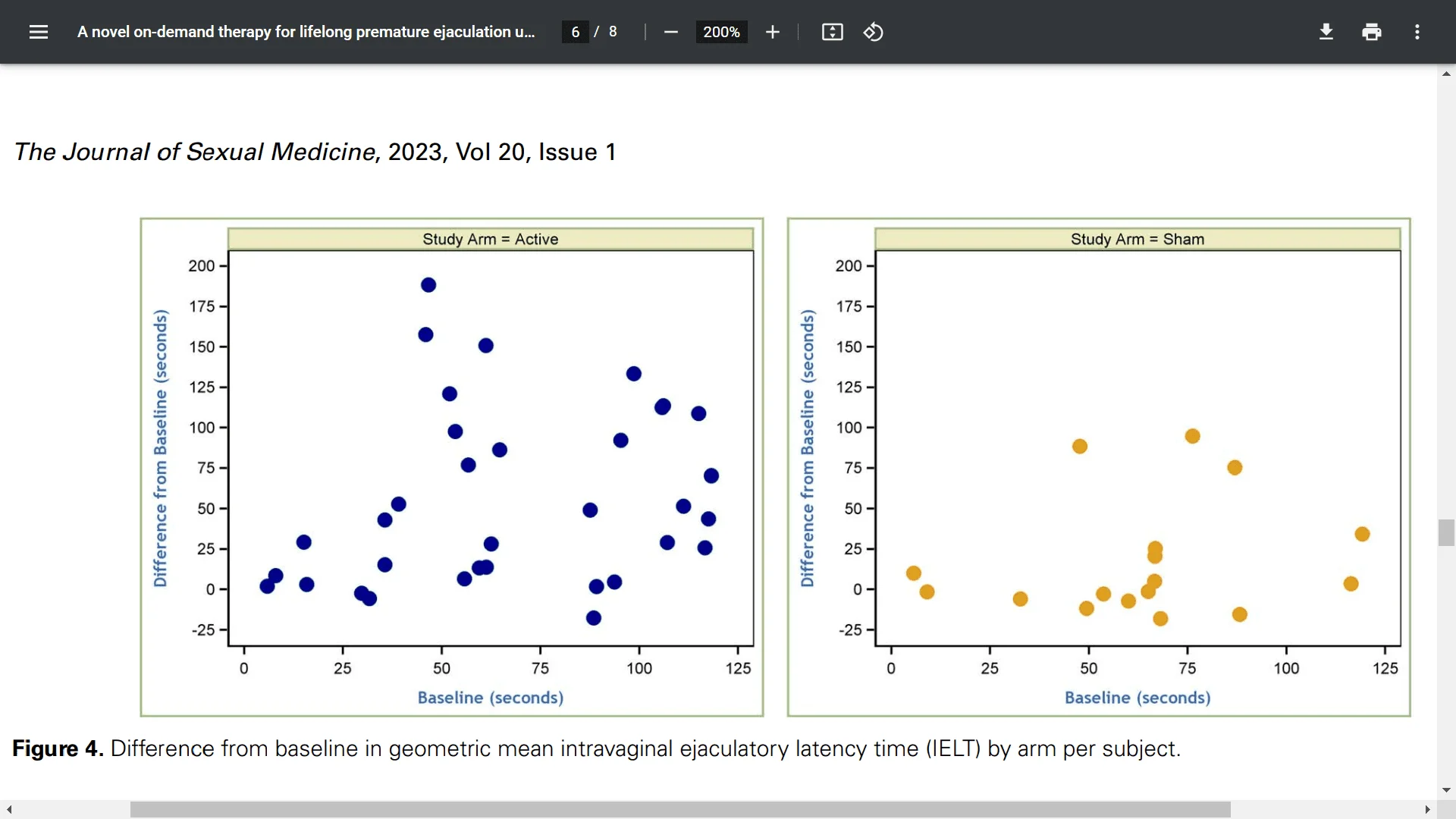This screenshot has height=819, width=1456.
Task: Click the zoom out minus button
Action: 670,32
